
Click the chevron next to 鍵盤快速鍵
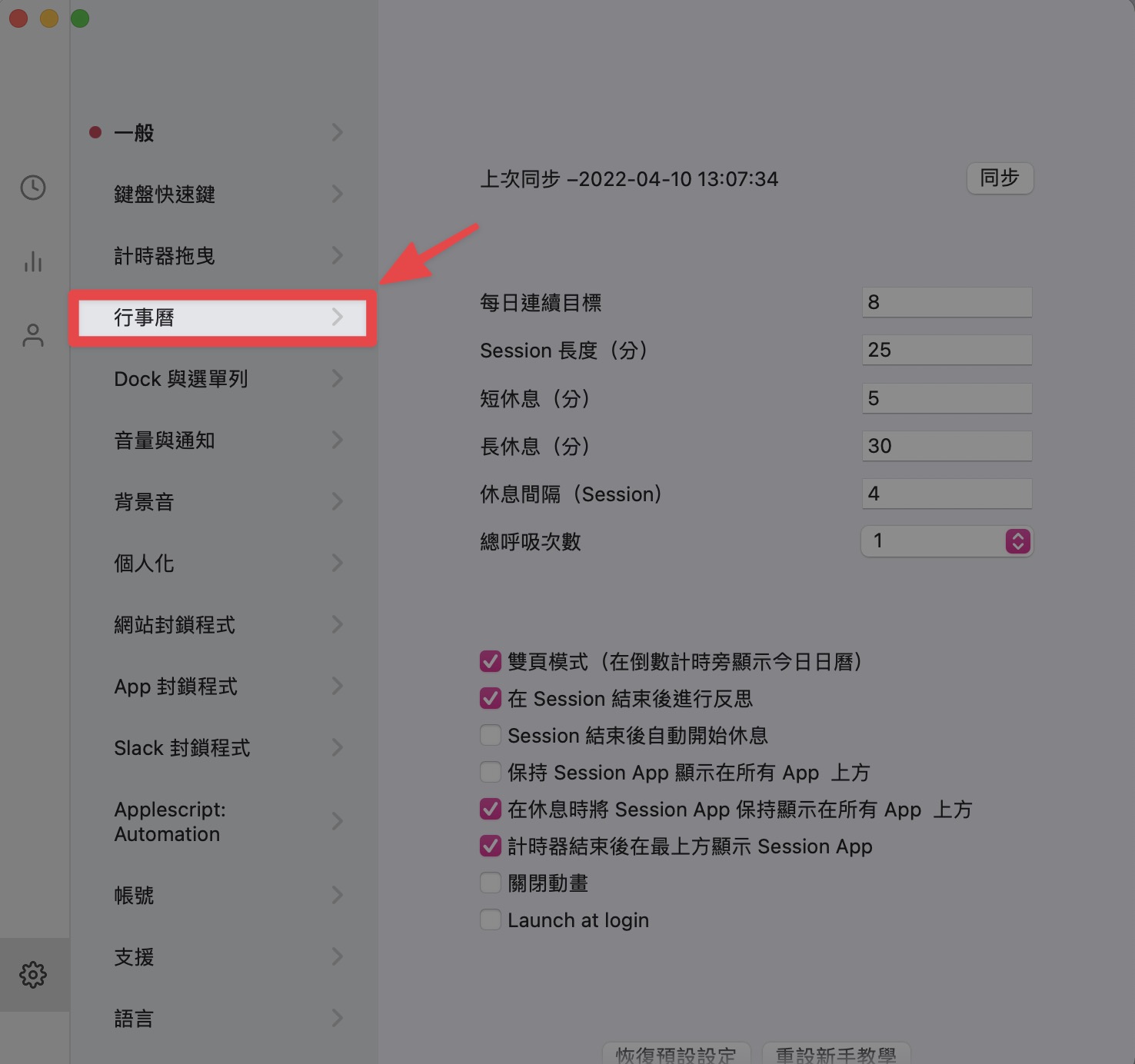click(338, 194)
